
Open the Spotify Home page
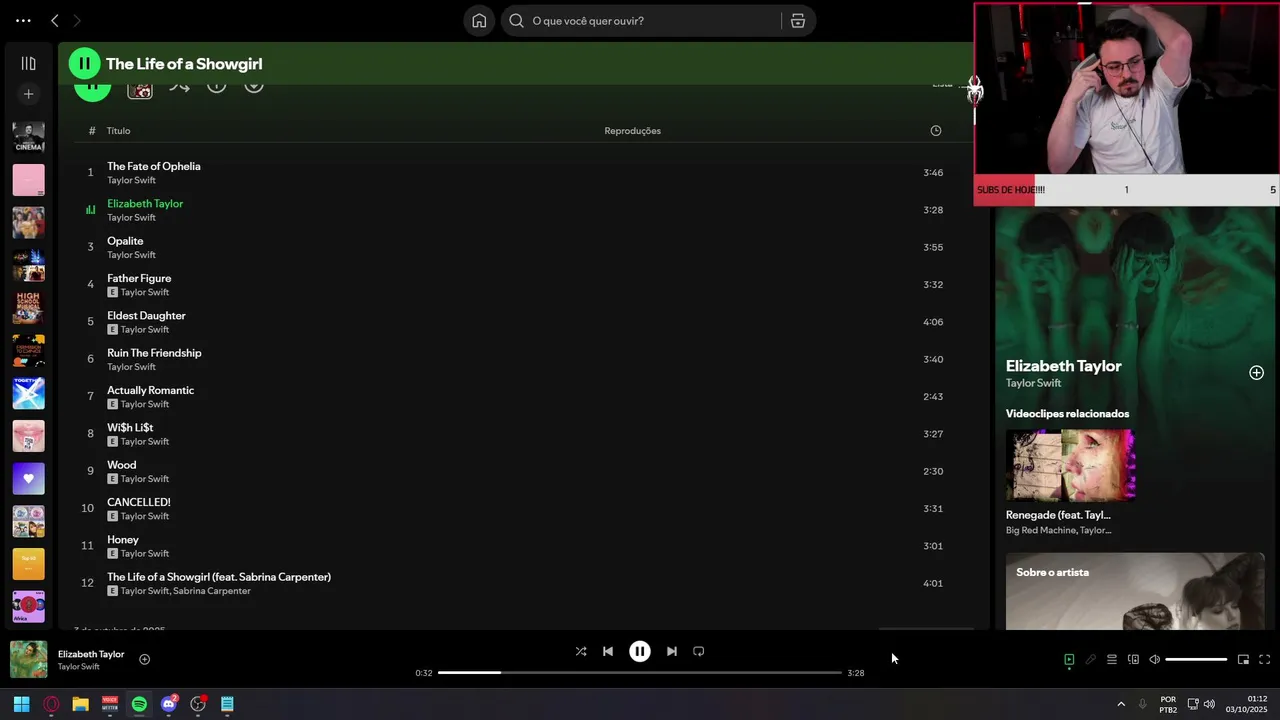(x=479, y=20)
